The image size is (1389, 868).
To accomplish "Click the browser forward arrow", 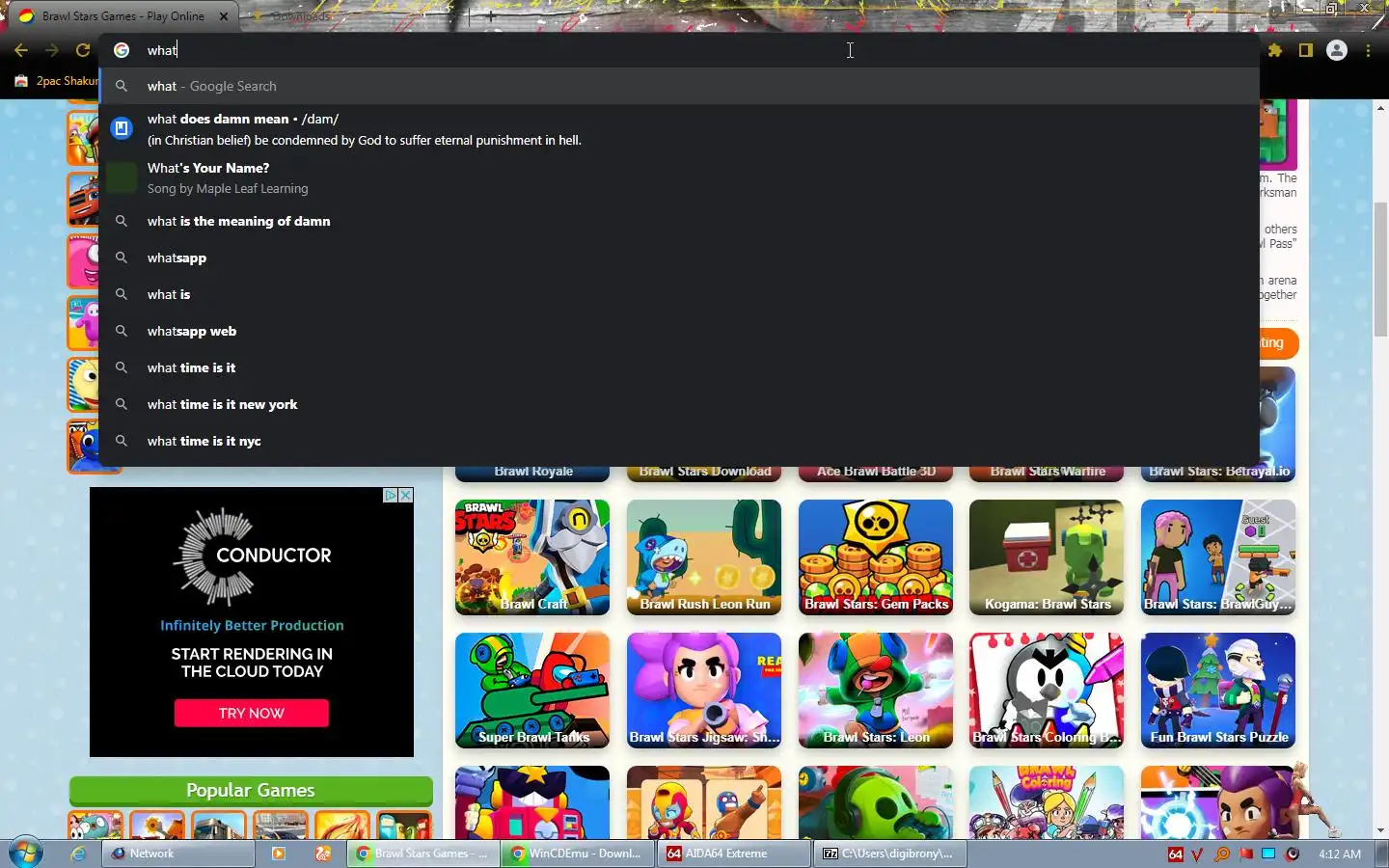I will [52, 50].
